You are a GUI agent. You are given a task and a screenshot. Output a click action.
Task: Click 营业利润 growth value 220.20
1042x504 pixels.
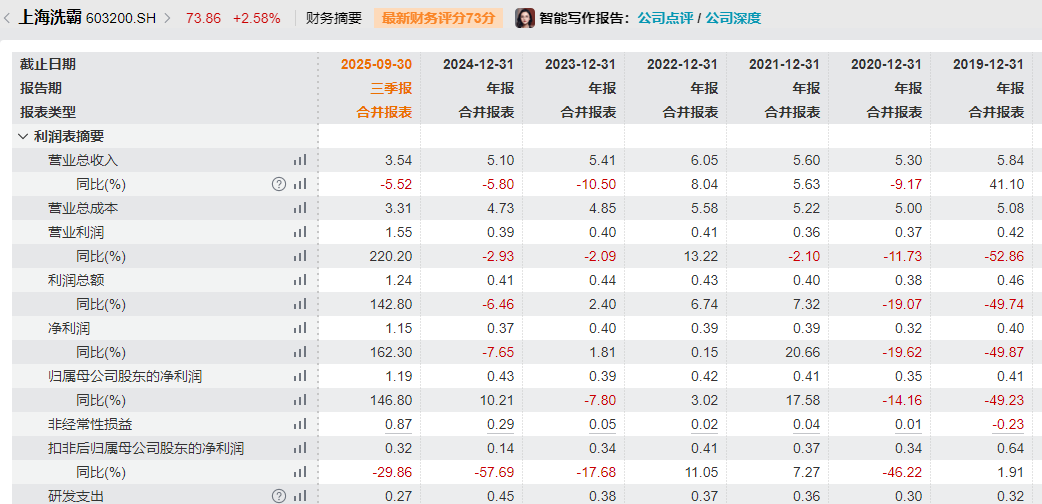pos(392,256)
